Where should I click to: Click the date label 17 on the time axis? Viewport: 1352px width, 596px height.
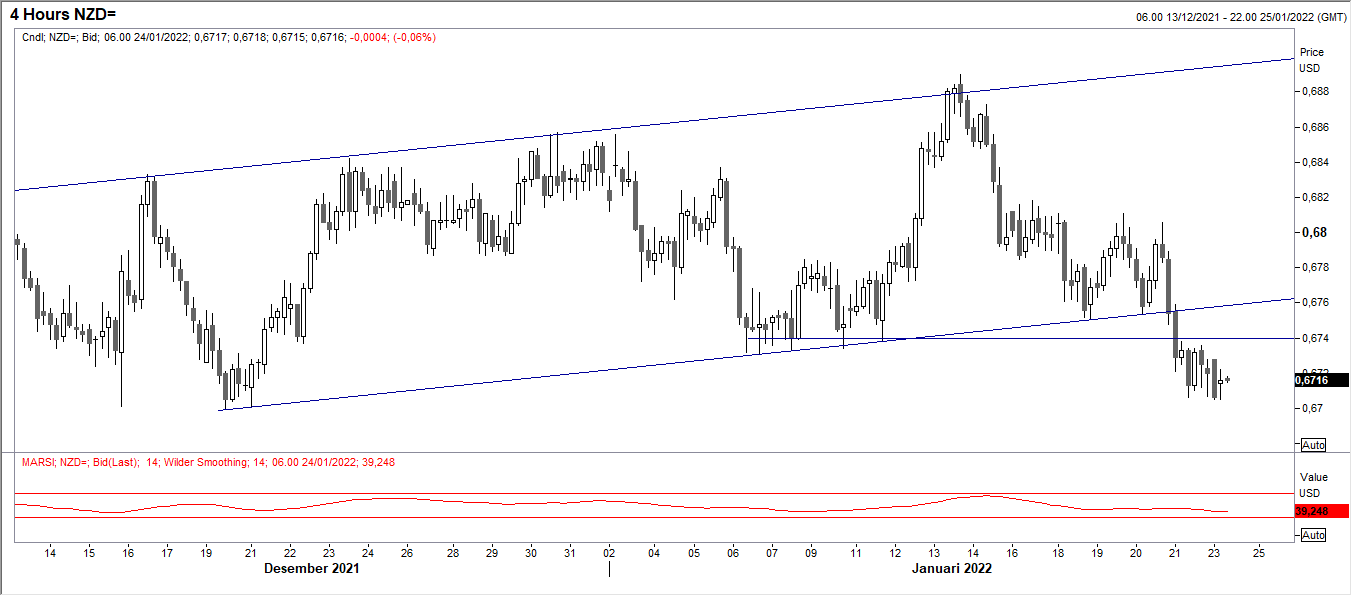point(166,552)
